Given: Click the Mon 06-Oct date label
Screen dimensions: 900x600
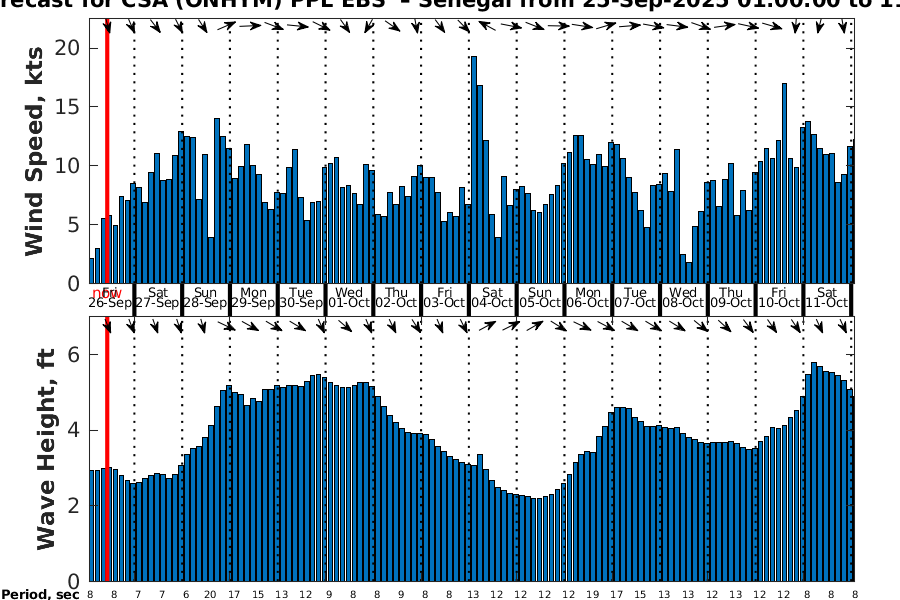Looking at the screenshot, I should point(588,298).
